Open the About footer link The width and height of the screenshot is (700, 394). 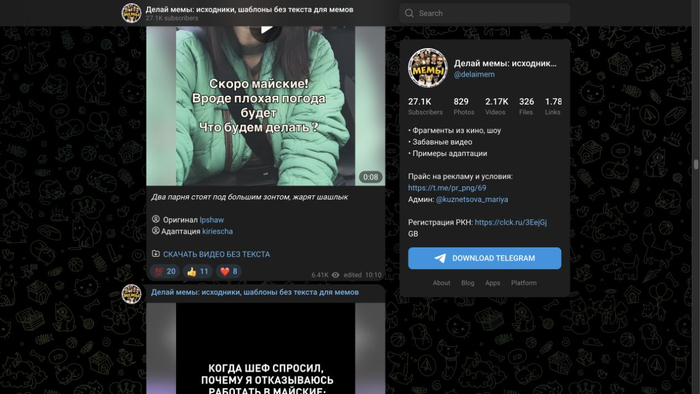(441, 283)
